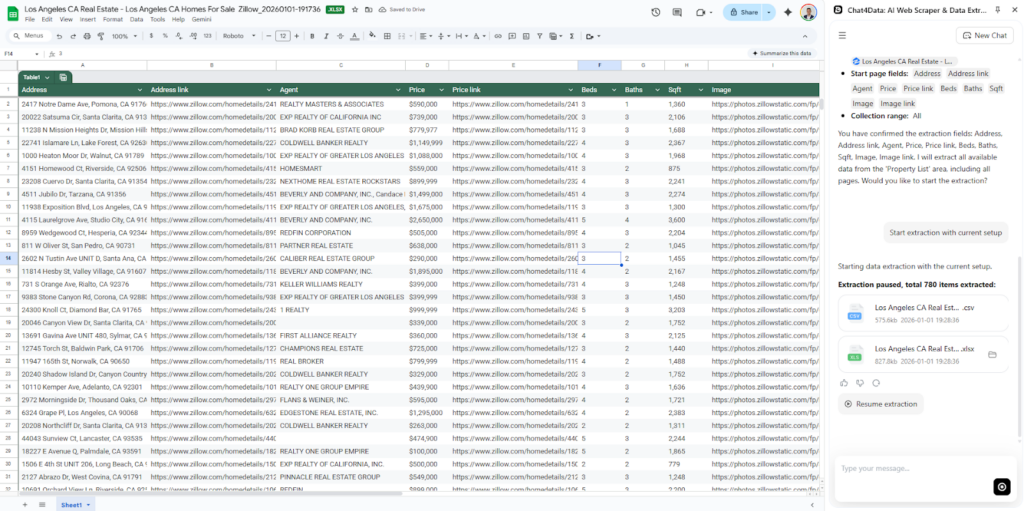Open the fill color picker
1024x511 pixels.
pyautogui.click(x=372, y=37)
